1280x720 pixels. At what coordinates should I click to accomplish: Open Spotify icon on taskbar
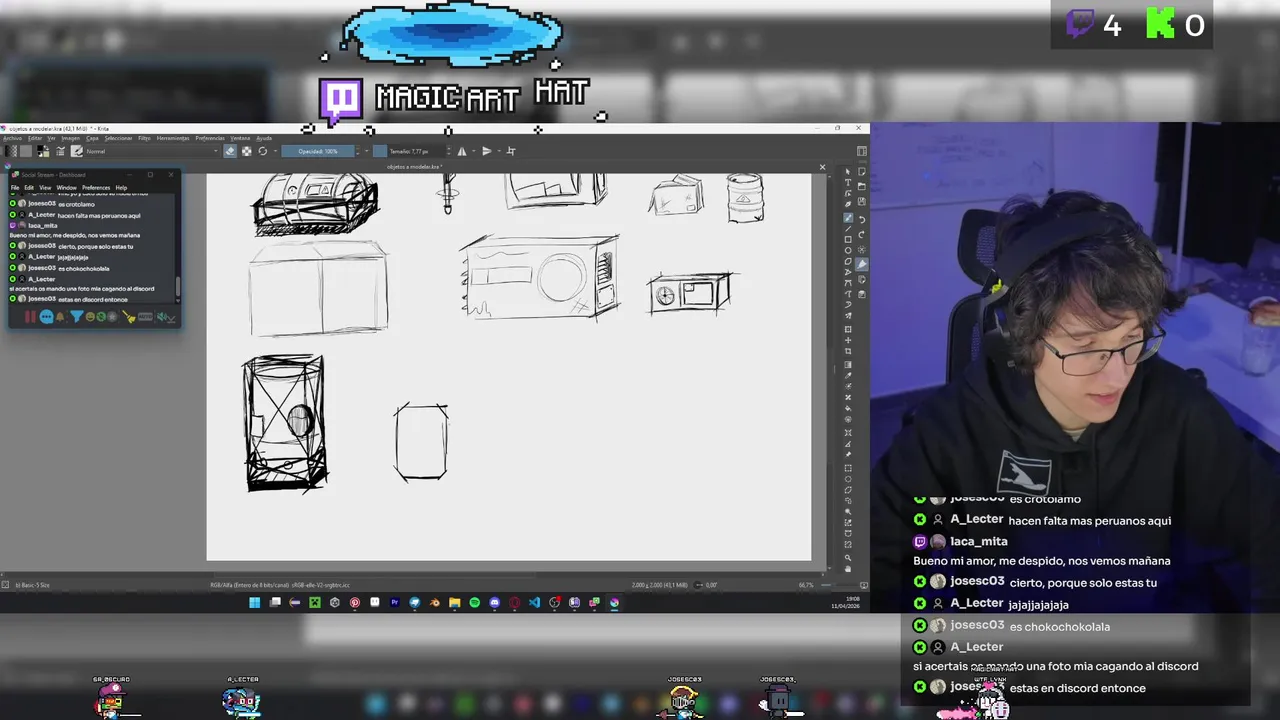click(474, 603)
